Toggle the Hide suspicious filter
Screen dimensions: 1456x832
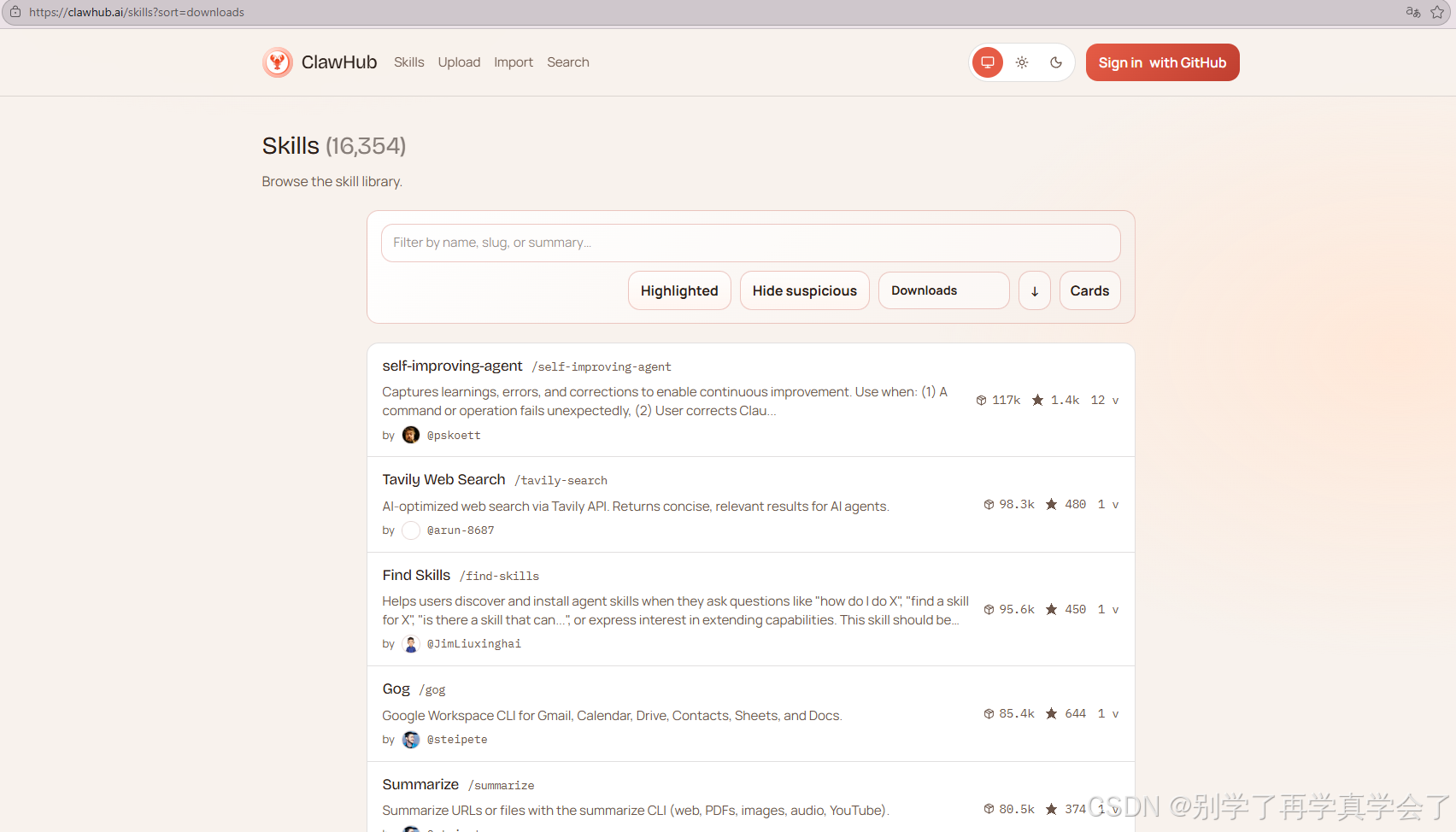[x=805, y=290]
